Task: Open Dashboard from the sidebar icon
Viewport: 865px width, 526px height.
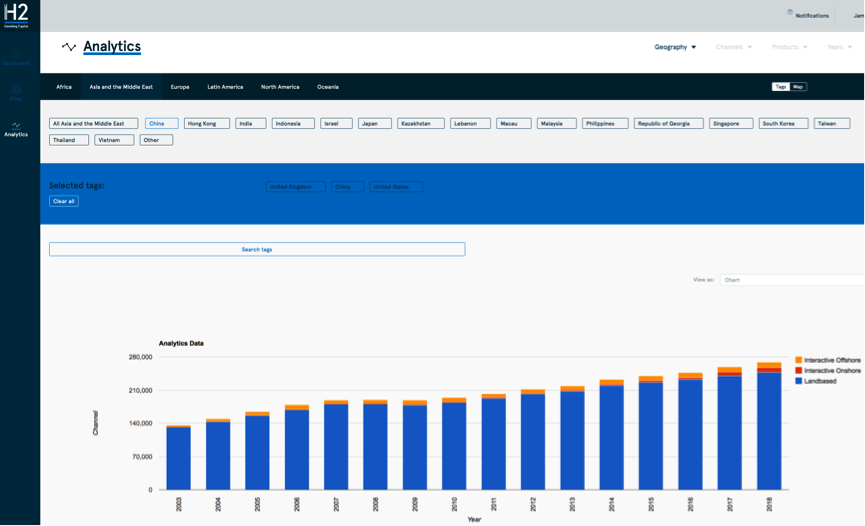Action: pyautogui.click(x=16, y=57)
